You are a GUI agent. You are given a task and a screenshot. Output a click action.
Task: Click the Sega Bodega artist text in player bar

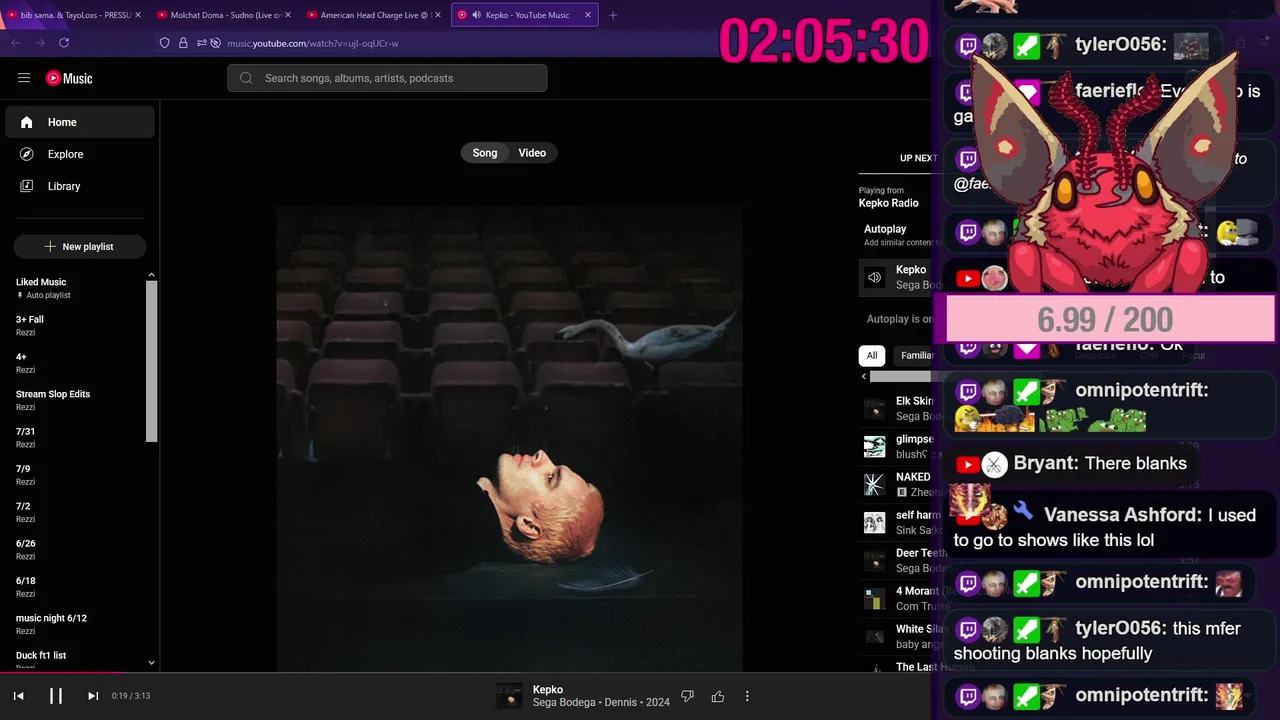[x=567, y=703]
